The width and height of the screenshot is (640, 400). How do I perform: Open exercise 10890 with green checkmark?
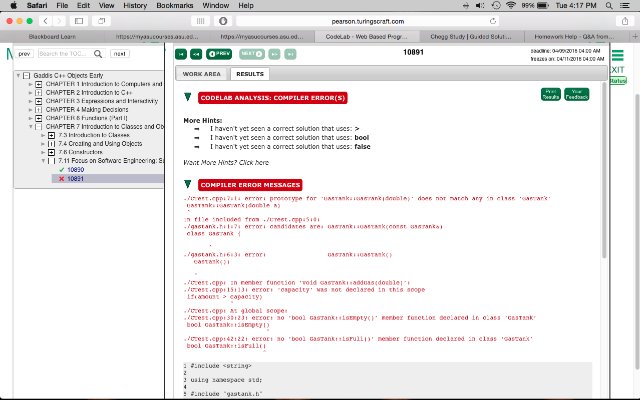tap(76, 170)
